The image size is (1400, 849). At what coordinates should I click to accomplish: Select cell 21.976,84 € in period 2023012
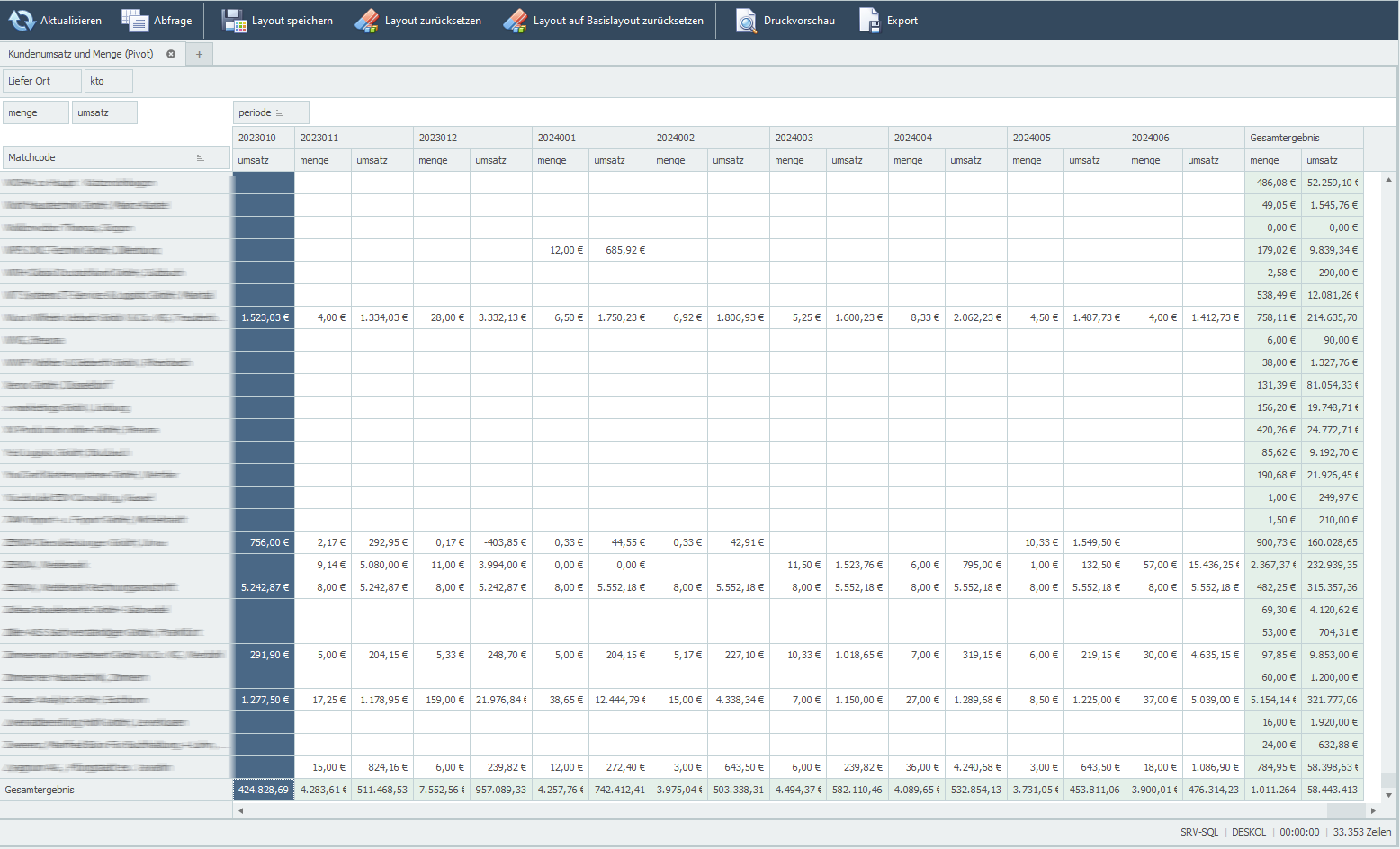[501, 700]
